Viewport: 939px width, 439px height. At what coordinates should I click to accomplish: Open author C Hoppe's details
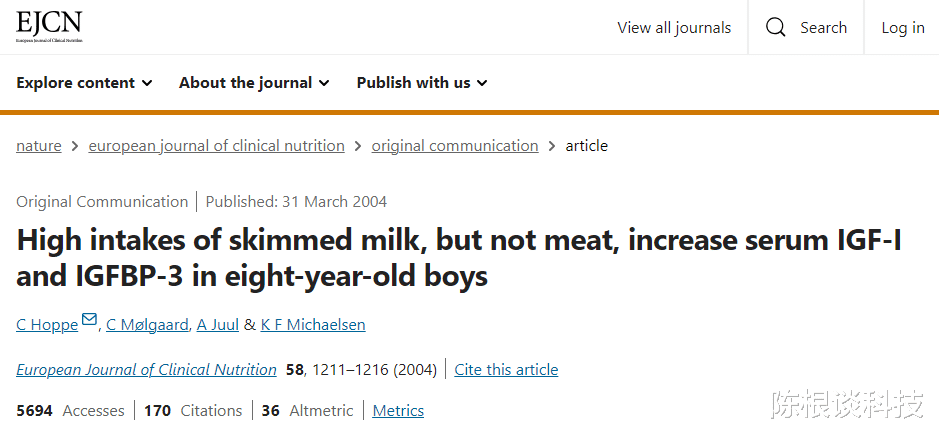47,324
